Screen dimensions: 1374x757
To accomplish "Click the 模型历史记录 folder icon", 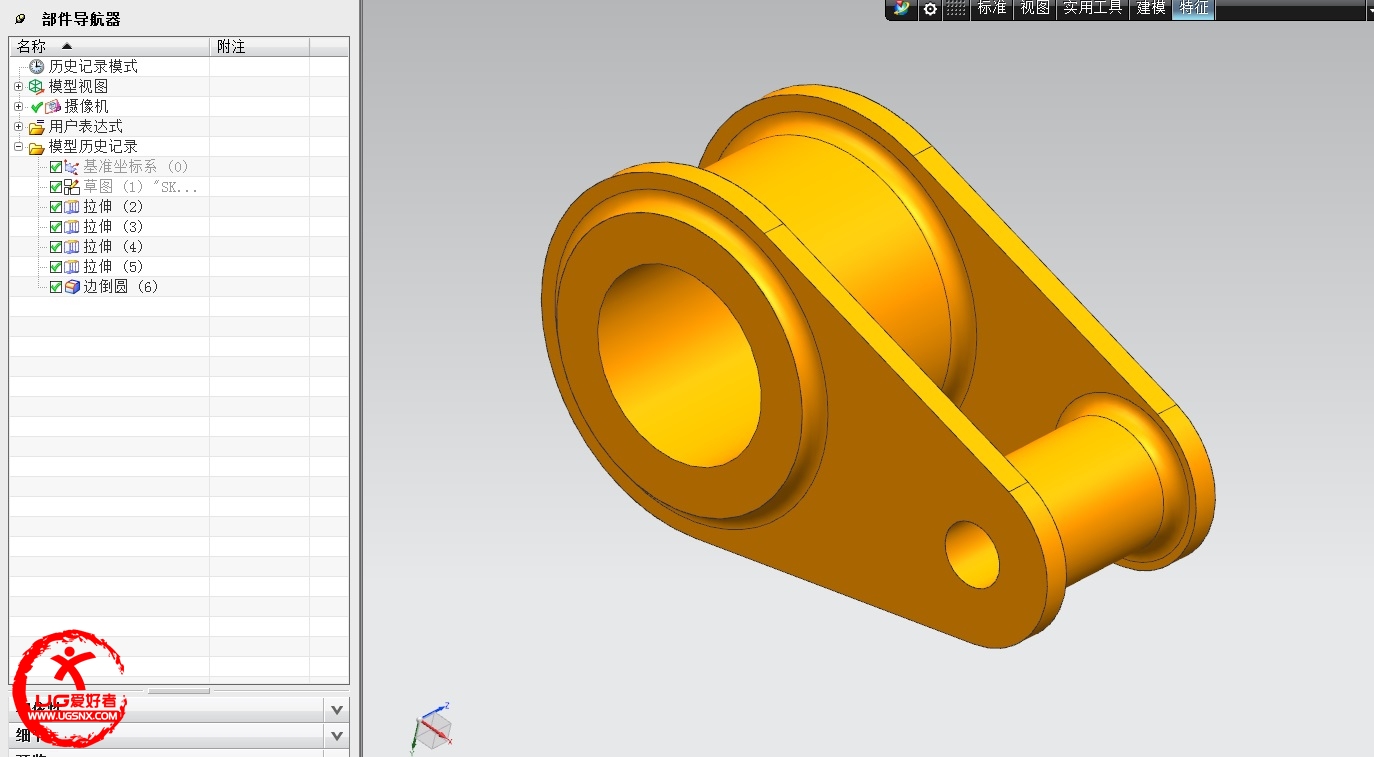I will point(37,147).
